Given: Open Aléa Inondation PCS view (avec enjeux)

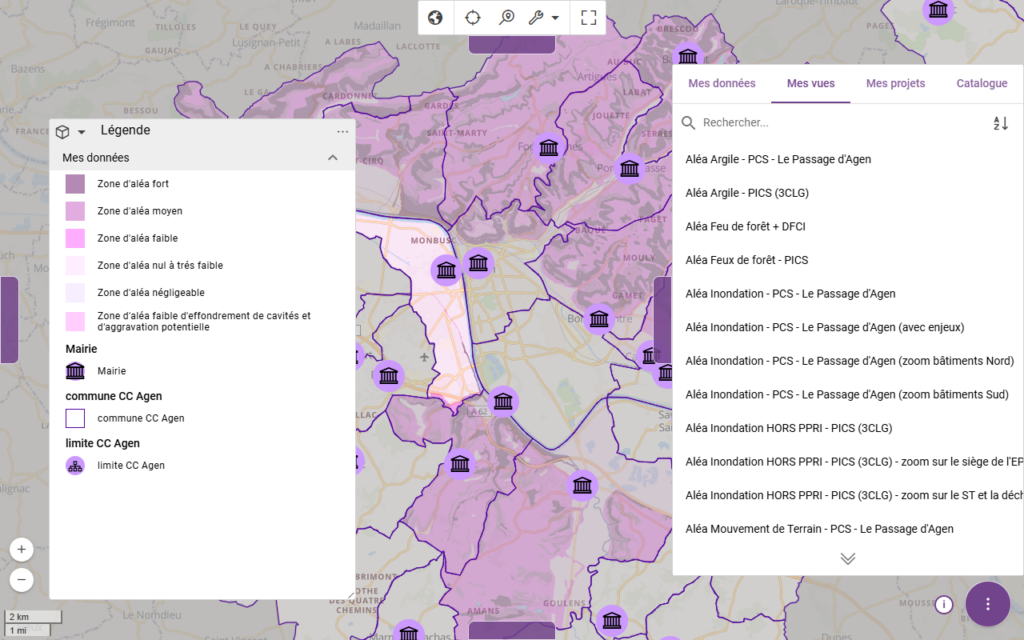Looking at the screenshot, I should [824, 327].
